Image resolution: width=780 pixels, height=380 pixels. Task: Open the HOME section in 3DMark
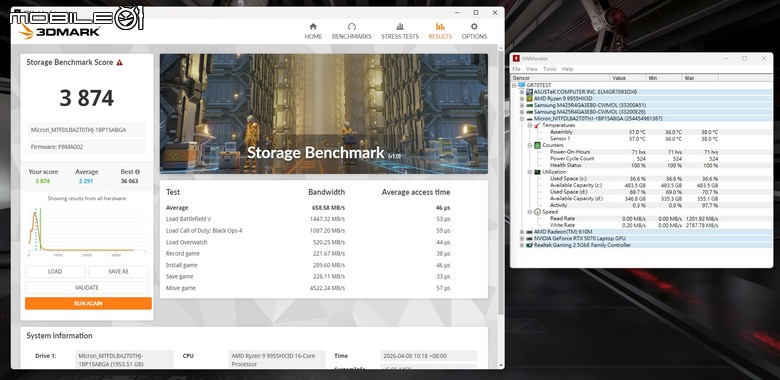click(x=313, y=31)
